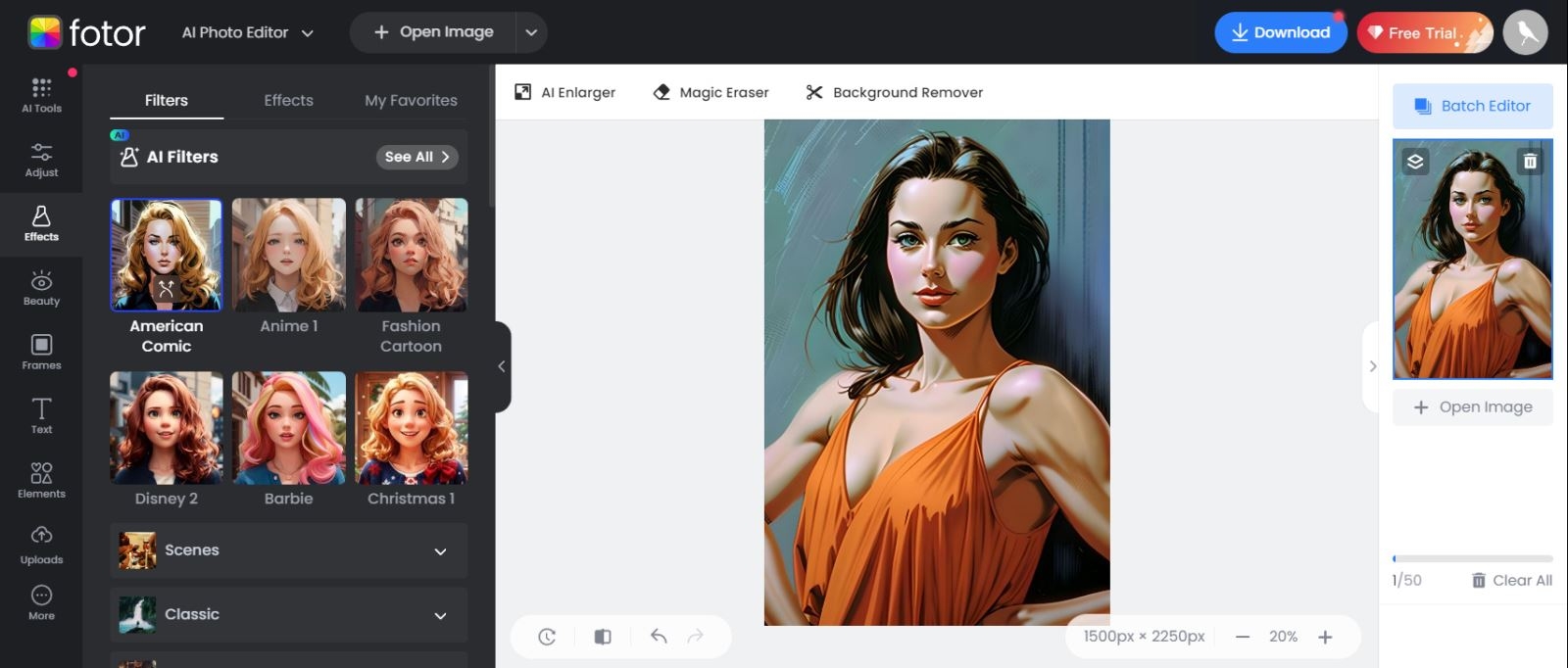Viewport: 1568px width, 668px height.
Task: Expand the Classic filter category
Action: click(x=289, y=615)
